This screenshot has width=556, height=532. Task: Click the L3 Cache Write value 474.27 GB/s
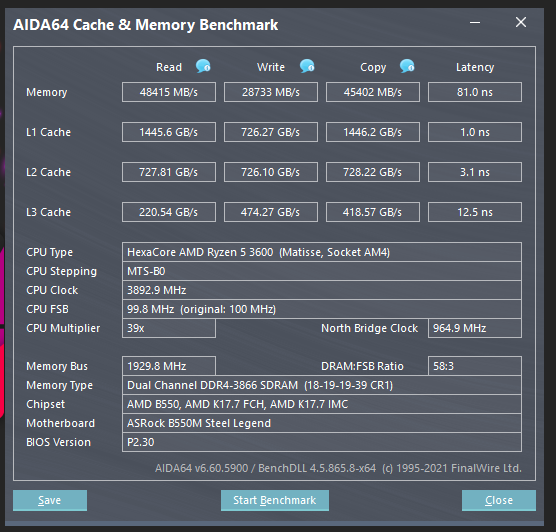point(271,212)
